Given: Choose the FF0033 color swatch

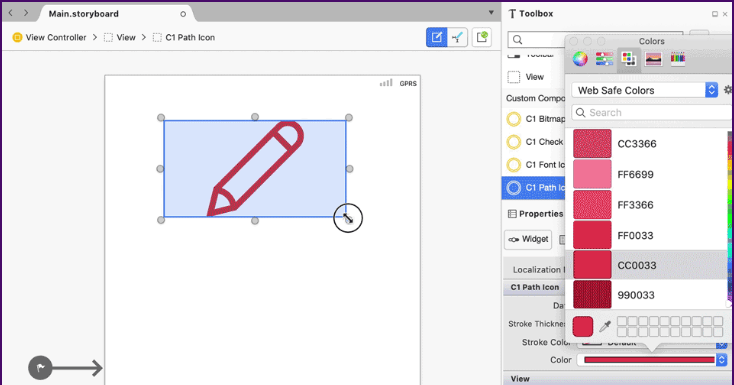Looking at the screenshot, I should point(592,235).
